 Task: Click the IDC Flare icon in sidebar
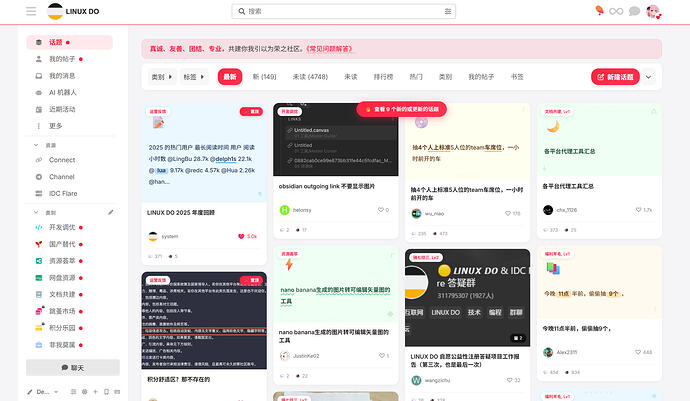click(x=39, y=193)
